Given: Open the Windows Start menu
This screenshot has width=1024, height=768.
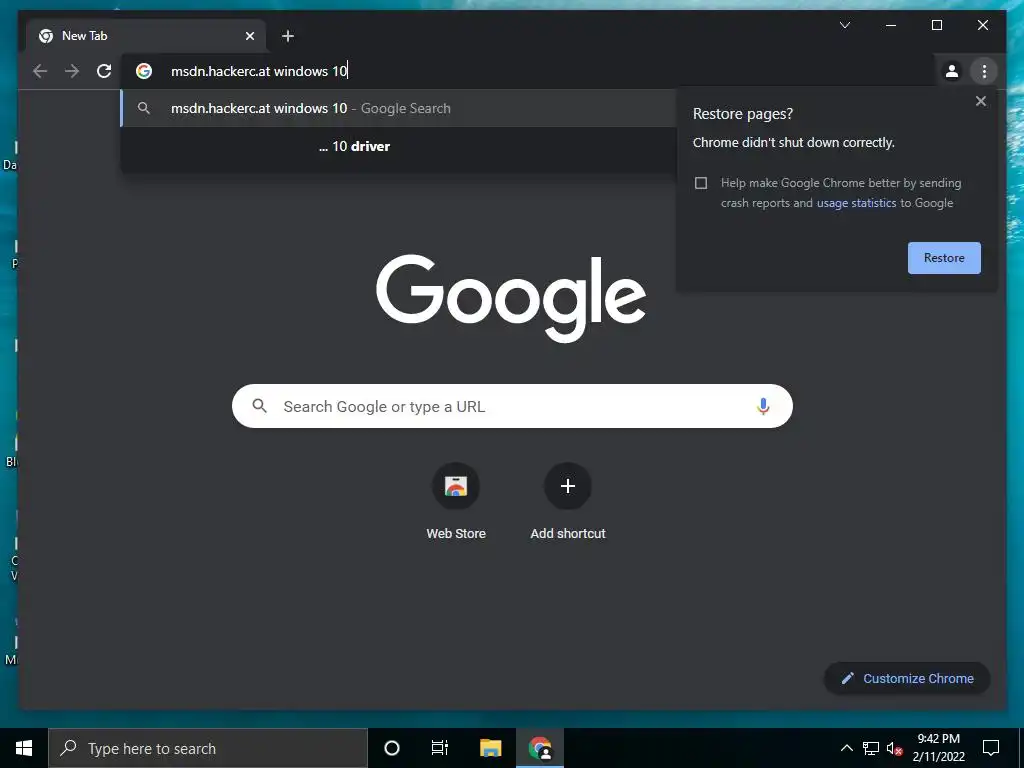Looking at the screenshot, I should pos(24,748).
